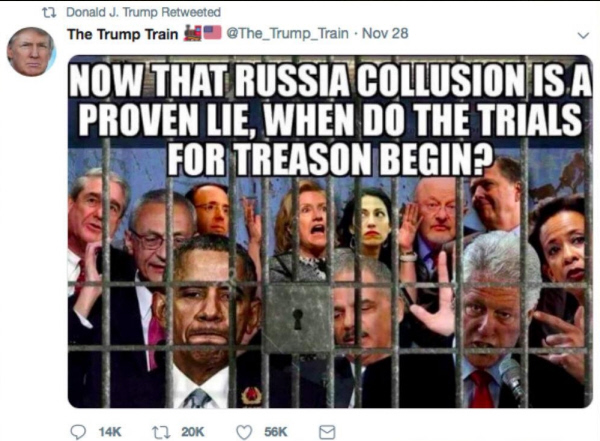This screenshot has height=441, width=600.
Task: Like the tweet with the heart icon
Action: coord(244,433)
